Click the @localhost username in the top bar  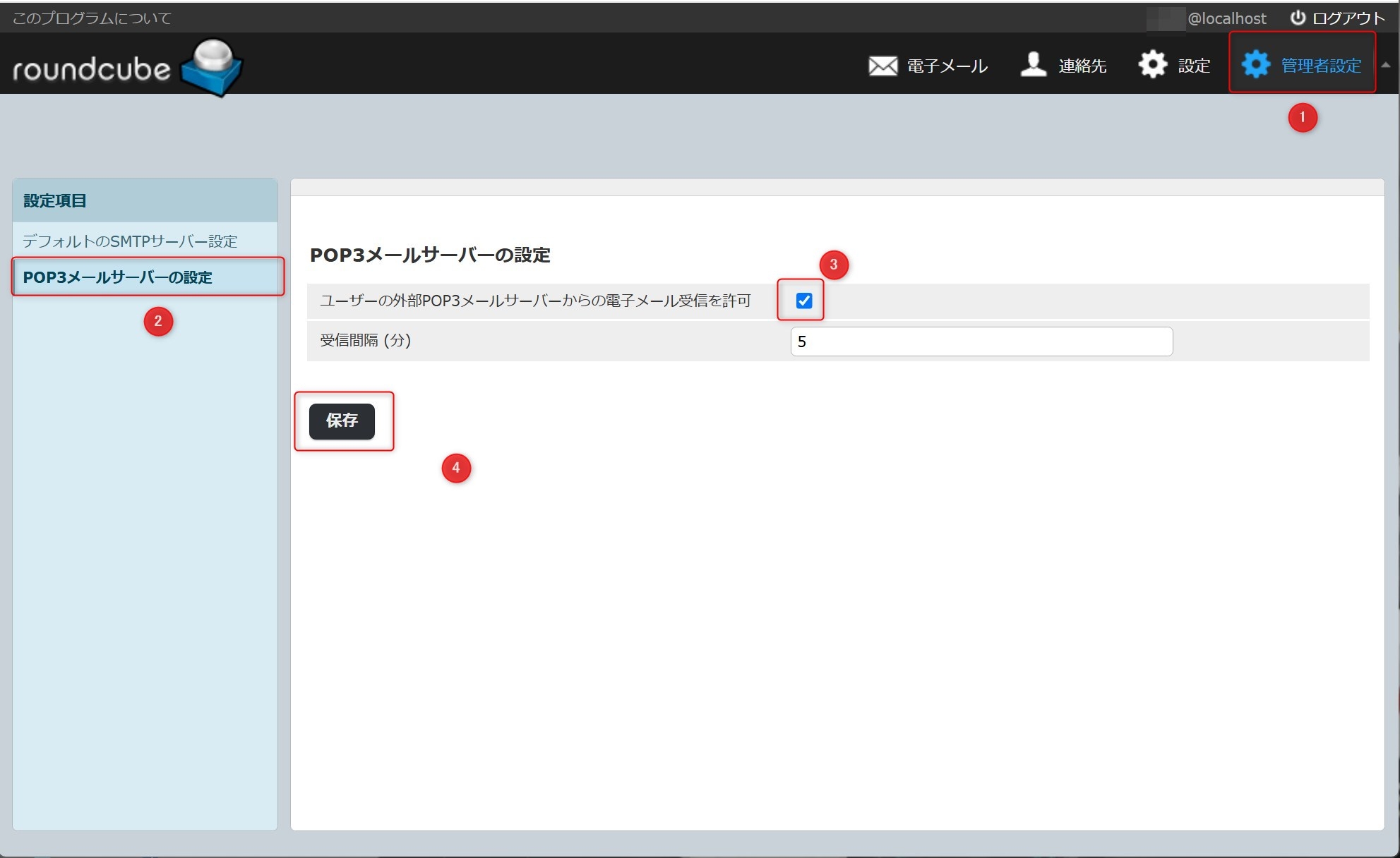pos(1226,18)
